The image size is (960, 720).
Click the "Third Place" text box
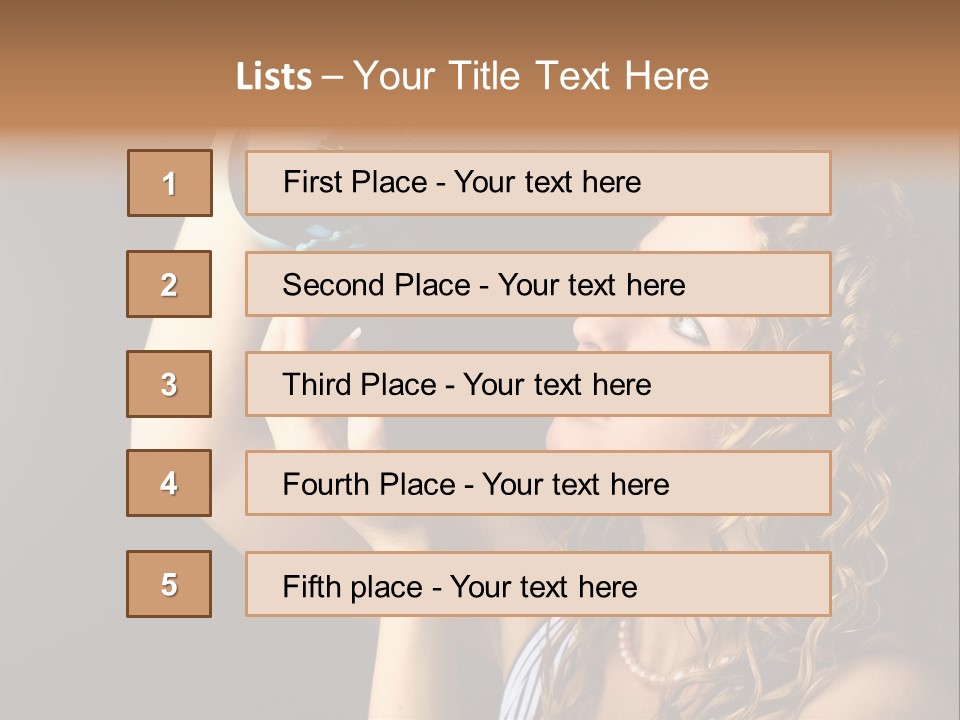(538, 384)
